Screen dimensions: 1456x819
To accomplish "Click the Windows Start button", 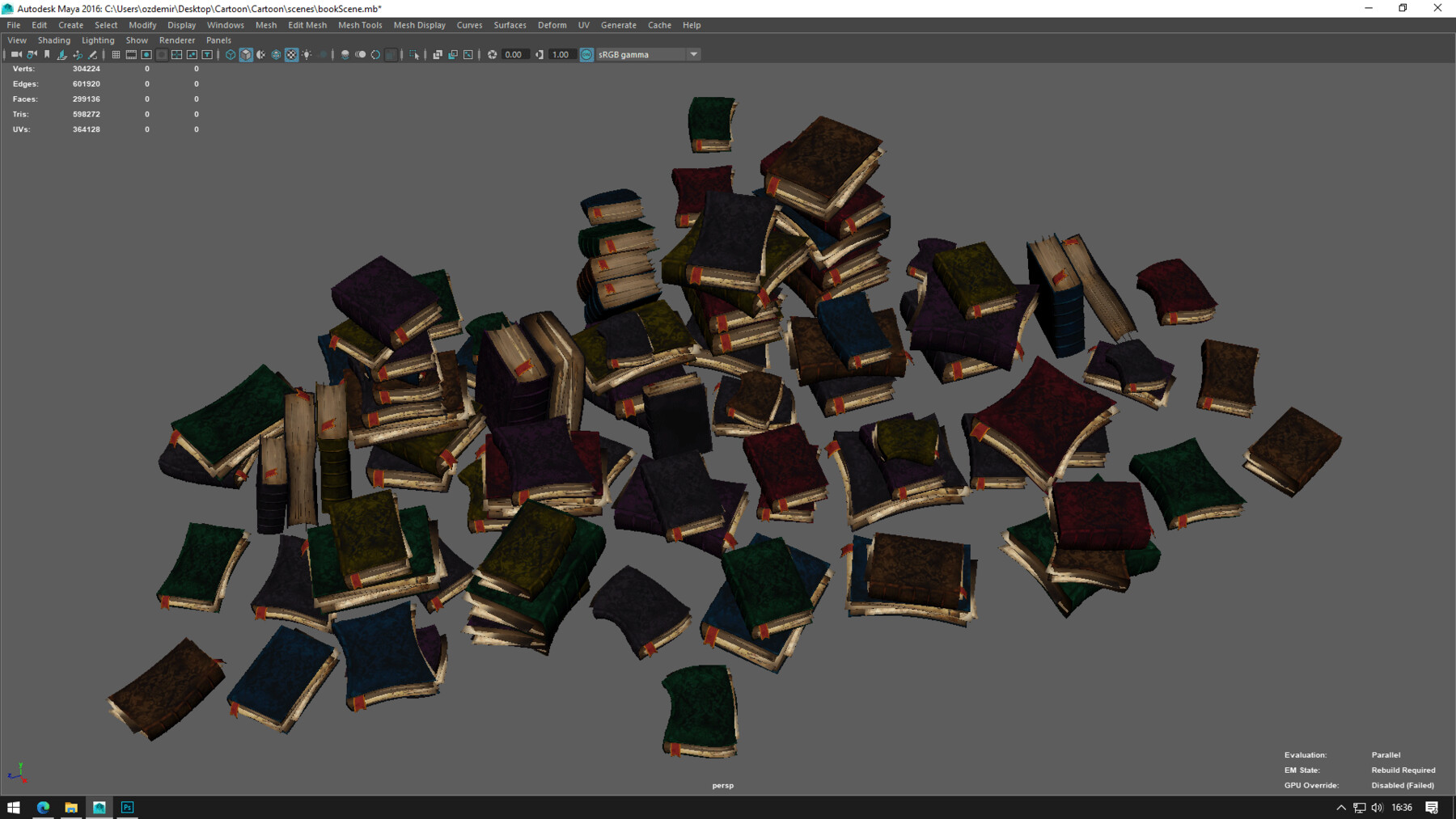I will pyautogui.click(x=15, y=807).
